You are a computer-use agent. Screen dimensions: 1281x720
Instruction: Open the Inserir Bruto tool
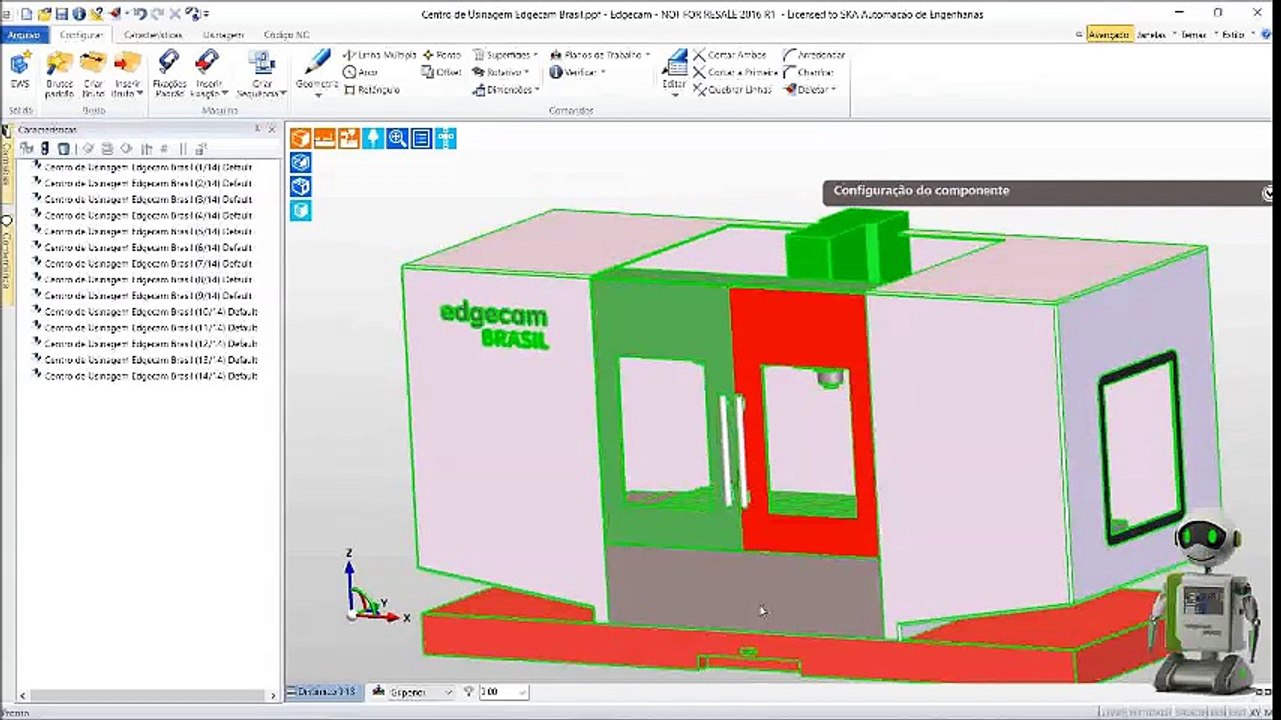[x=127, y=74]
